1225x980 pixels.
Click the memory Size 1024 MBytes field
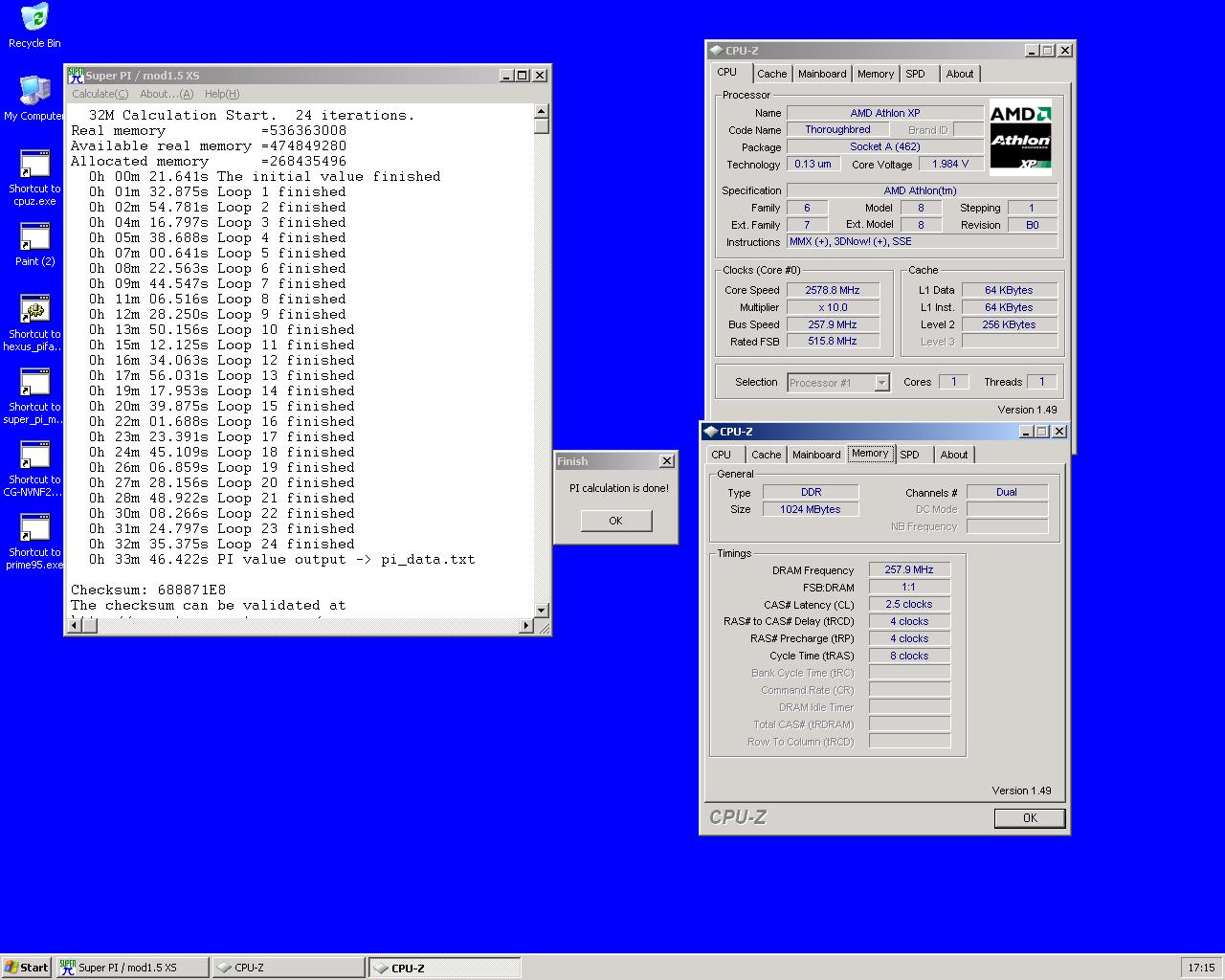click(811, 509)
